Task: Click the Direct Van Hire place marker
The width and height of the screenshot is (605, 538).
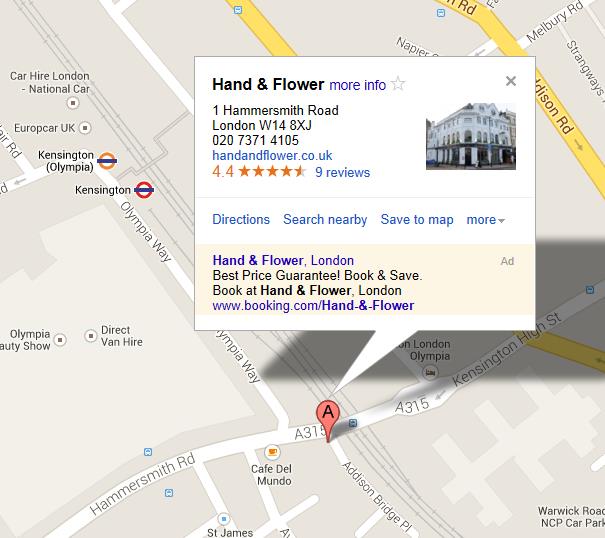Action: tap(91, 336)
